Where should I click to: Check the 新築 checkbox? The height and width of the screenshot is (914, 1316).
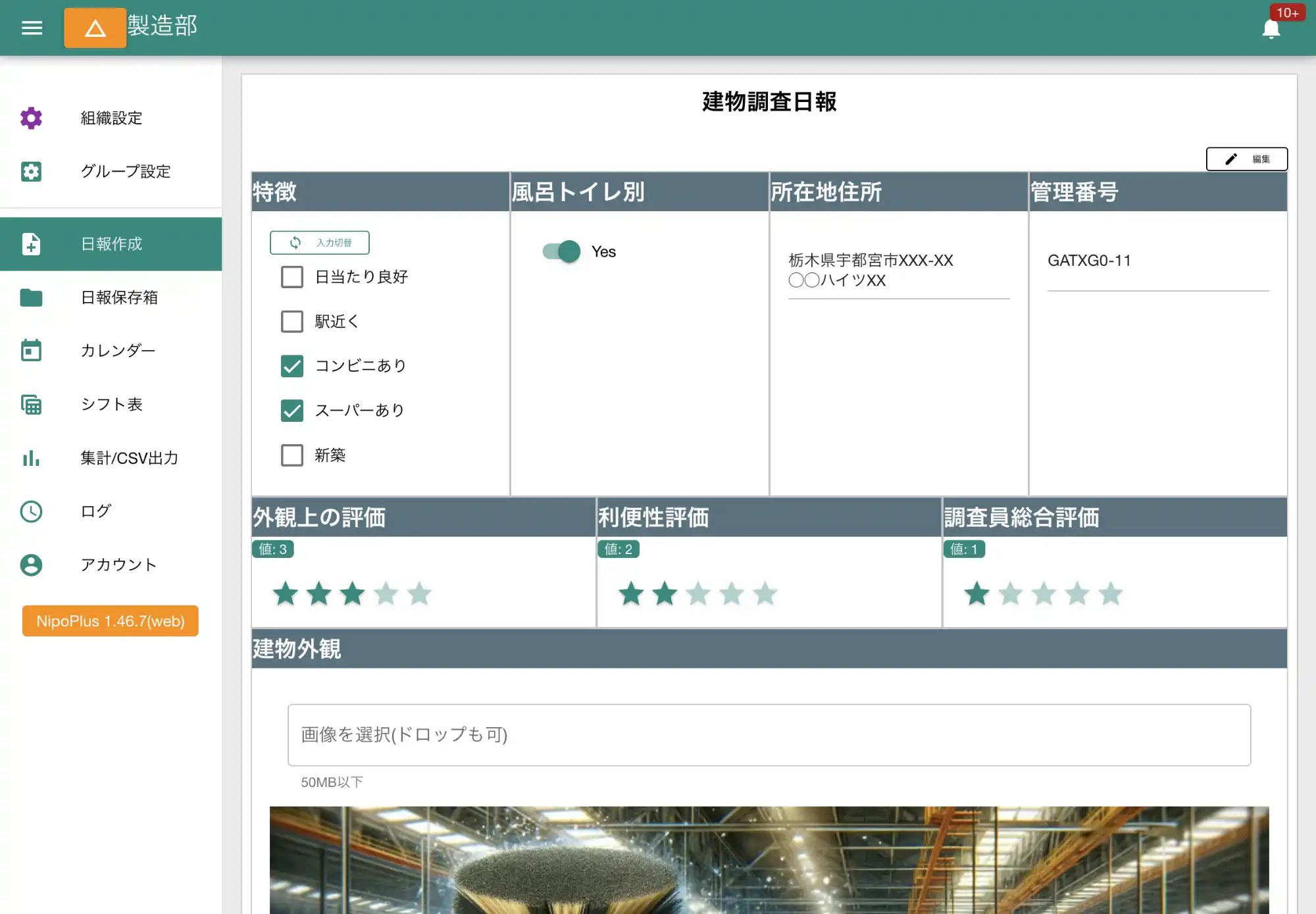[292, 455]
